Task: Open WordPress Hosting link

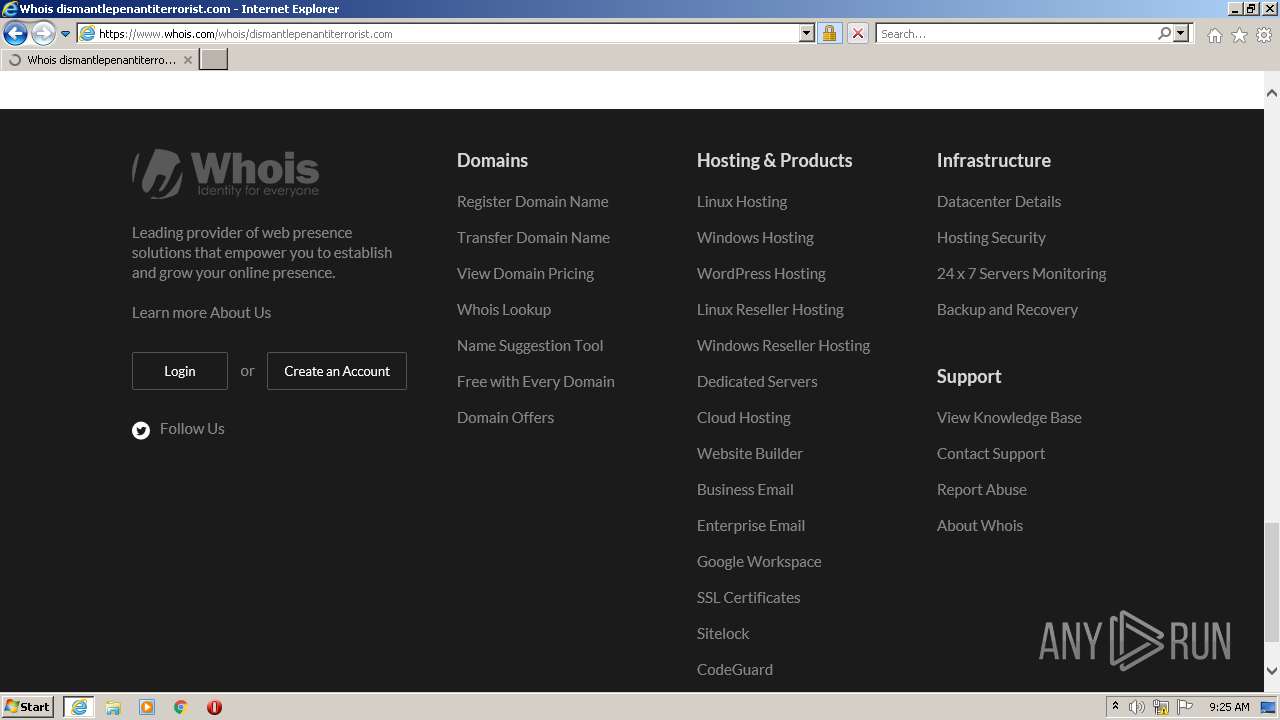Action: click(761, 273)
